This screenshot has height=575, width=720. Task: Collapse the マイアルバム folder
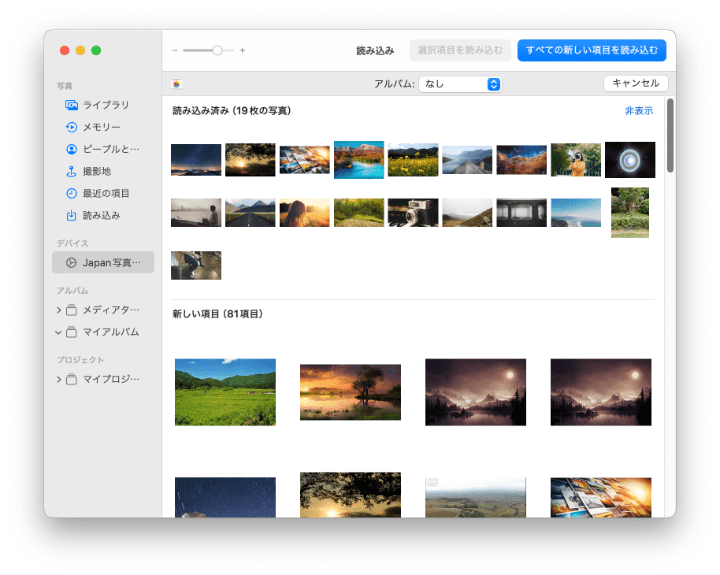point(59,332)
